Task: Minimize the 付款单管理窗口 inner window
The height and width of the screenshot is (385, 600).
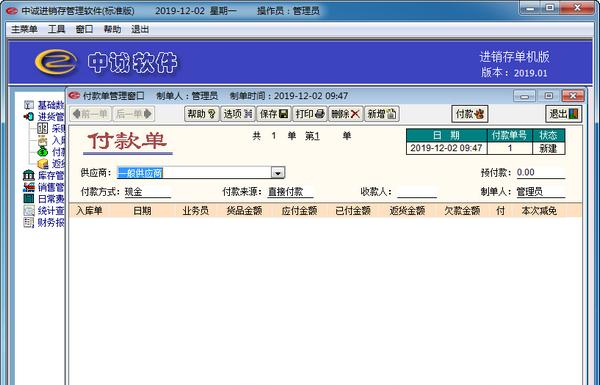Action: (524, 96)
